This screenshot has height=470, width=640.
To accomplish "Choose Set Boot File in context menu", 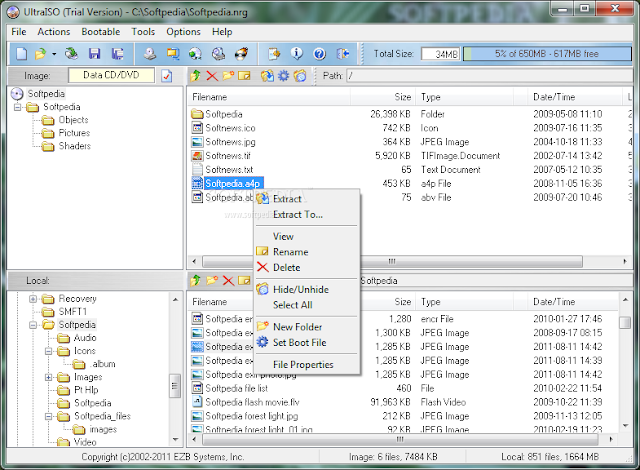I will [307, 342].
